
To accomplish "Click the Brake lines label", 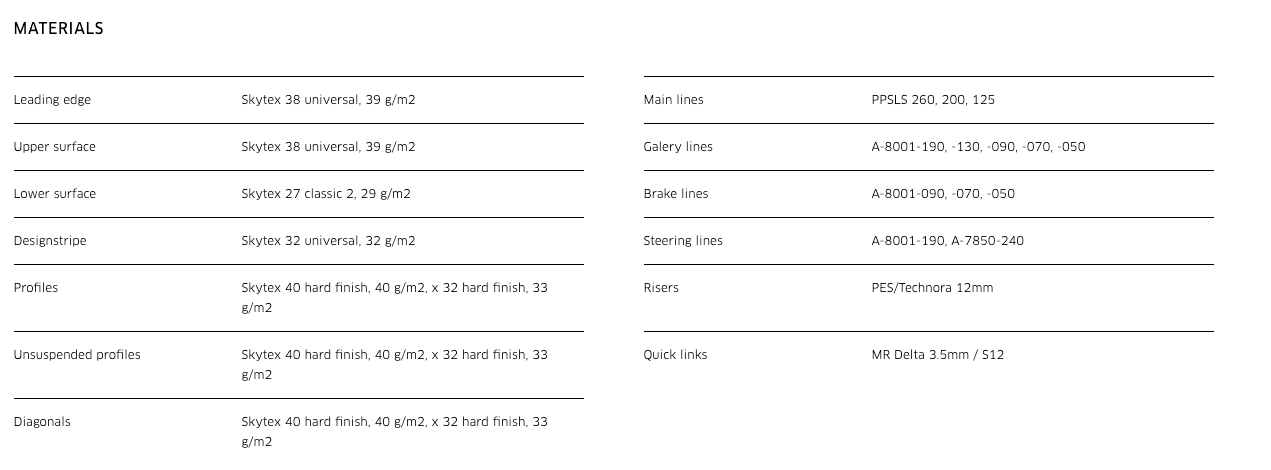I will pyautogui.click(x=675, y=194).
